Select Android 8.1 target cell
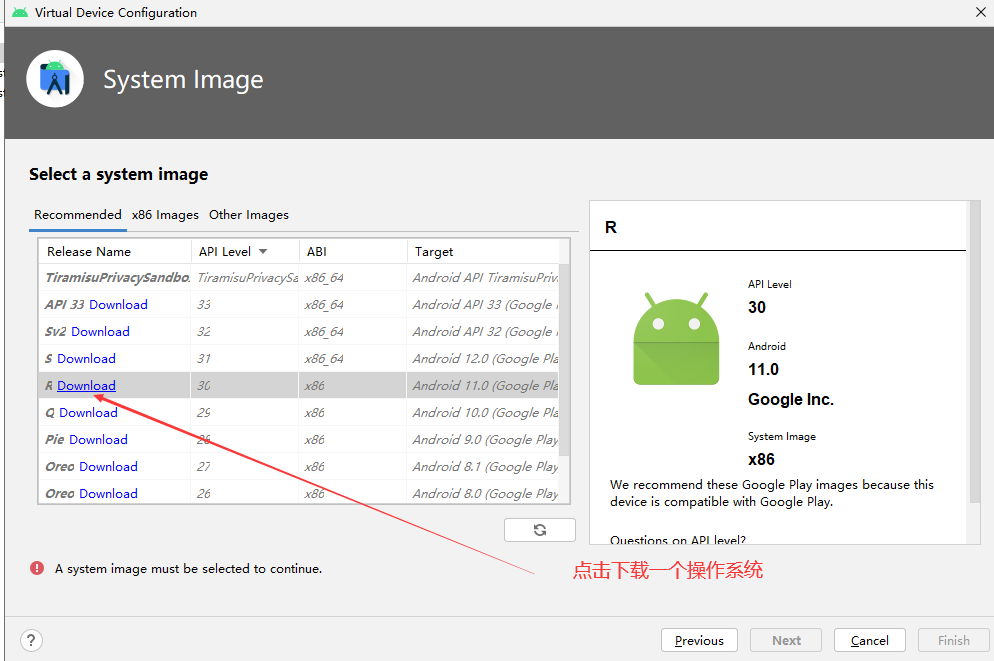 coord(484,467)
